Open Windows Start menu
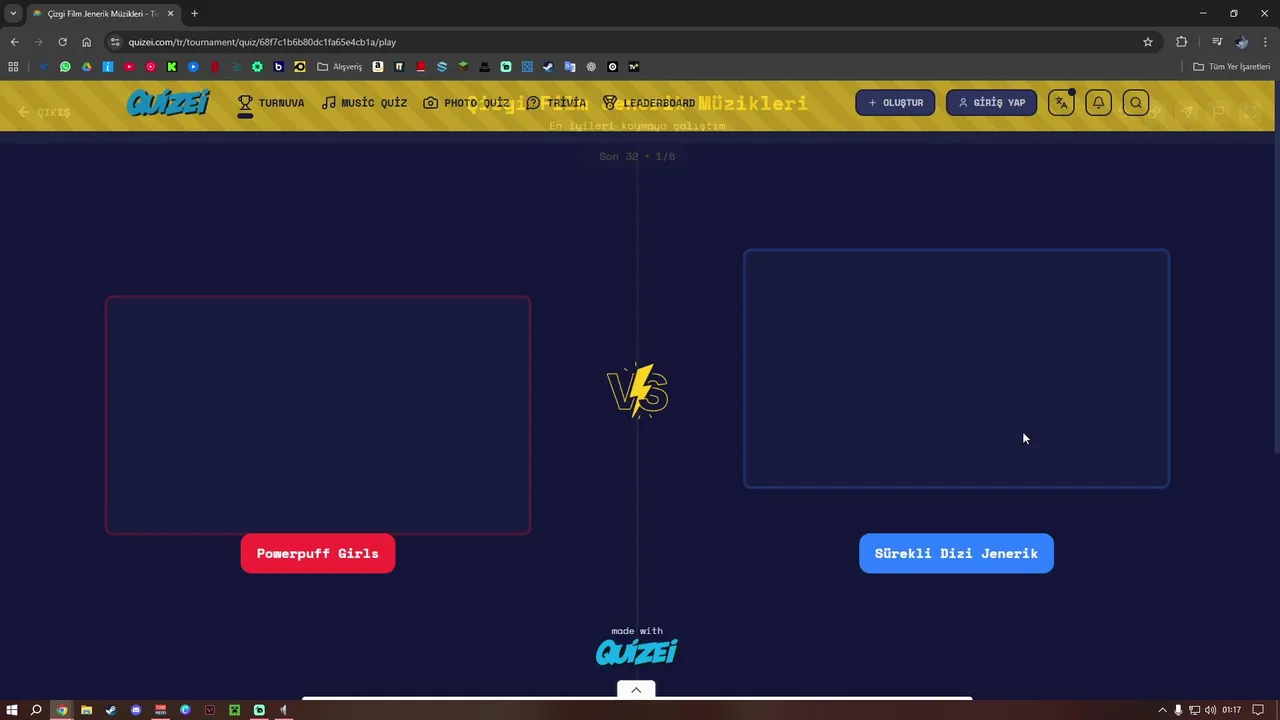Screen dimensions: 1280x720 pyautogui.click(x=12, y=710)
